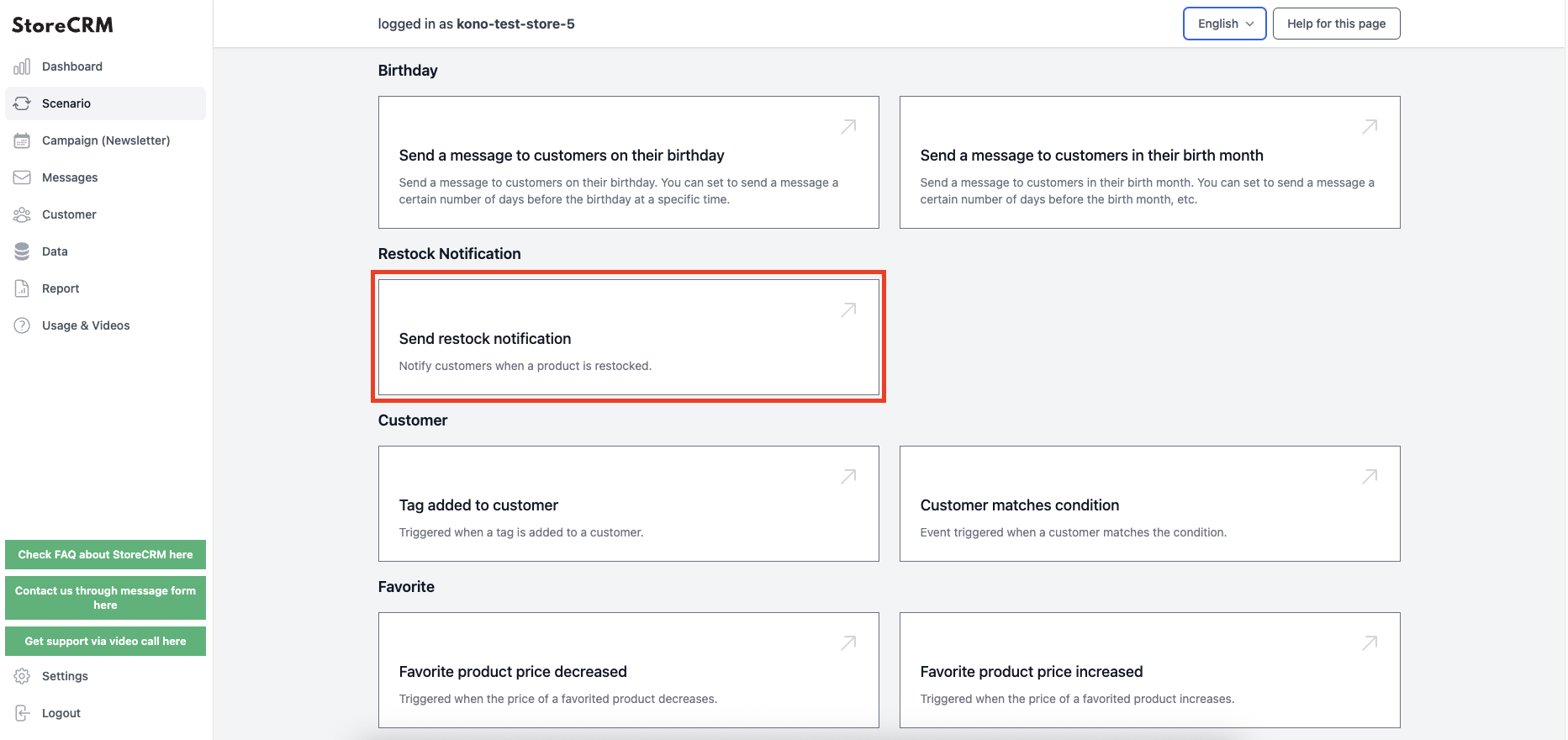Open the 'Tag added to customer' card
The image size is (1568, 740).
pyautogui.click(x=629, y=504)
